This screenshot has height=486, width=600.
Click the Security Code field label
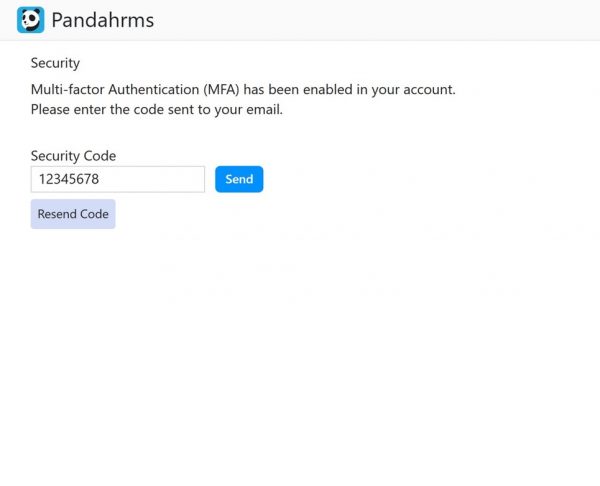[73, 156]
